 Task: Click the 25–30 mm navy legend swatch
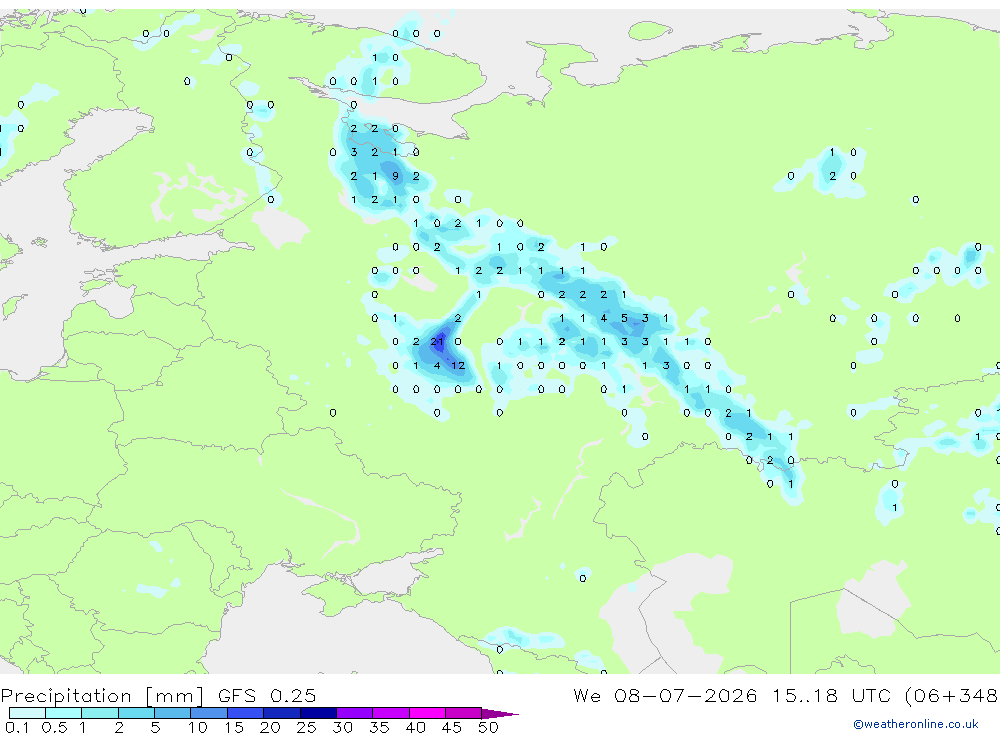point(318,713)
